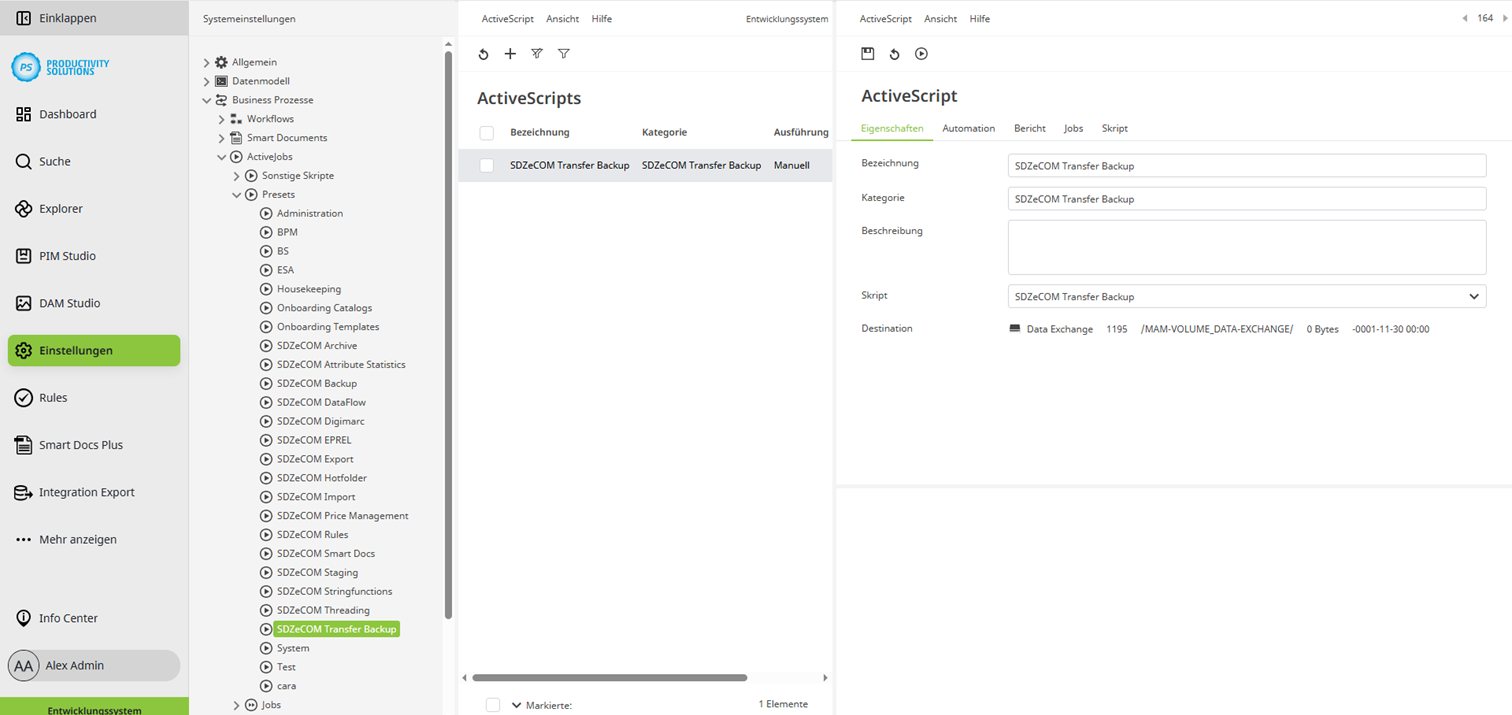Expand the Datenmodell tree node
Image resolution: width=1512 pixels, height=715 pixels.
click(x=206, y=81)
